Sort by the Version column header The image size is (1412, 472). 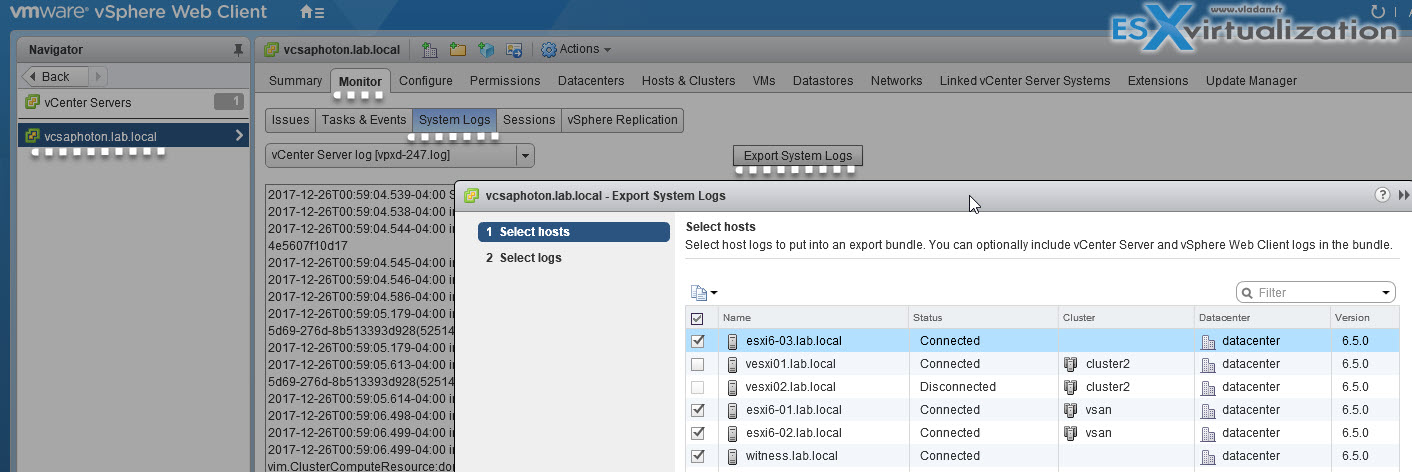1365,318
